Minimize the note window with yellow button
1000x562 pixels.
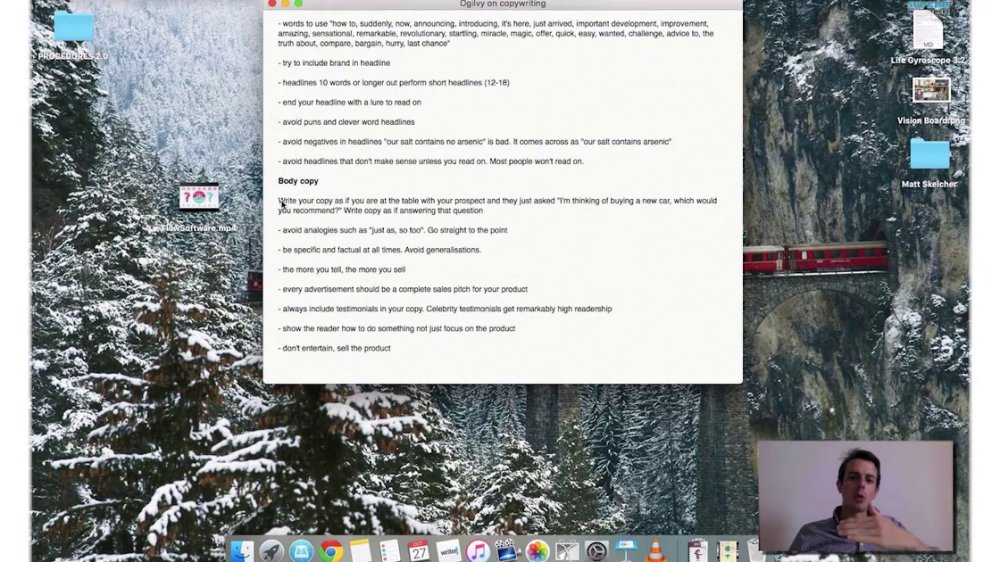point(285,4)
